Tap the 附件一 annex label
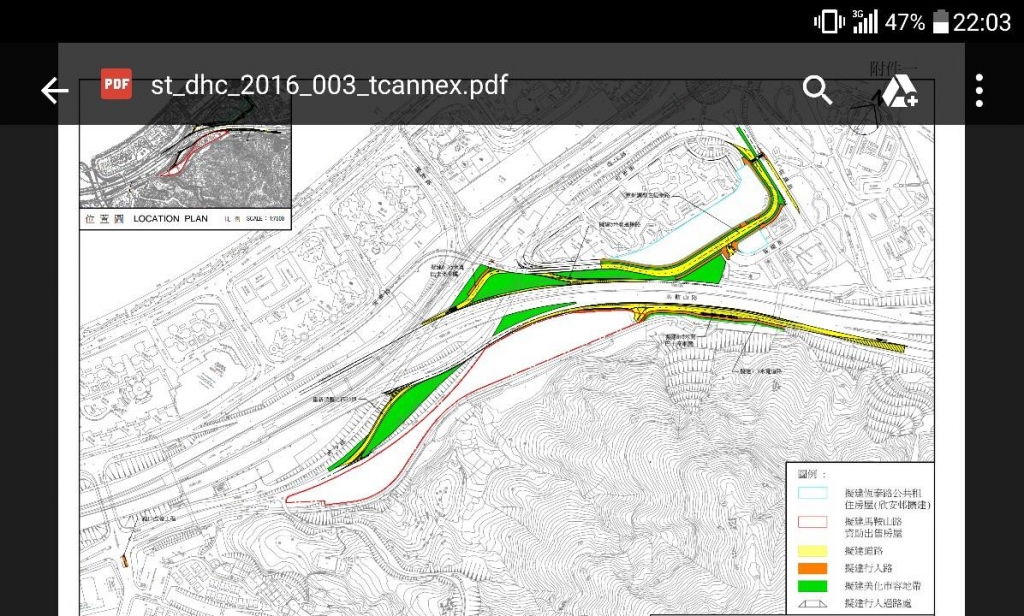 [x=893, y=69]
